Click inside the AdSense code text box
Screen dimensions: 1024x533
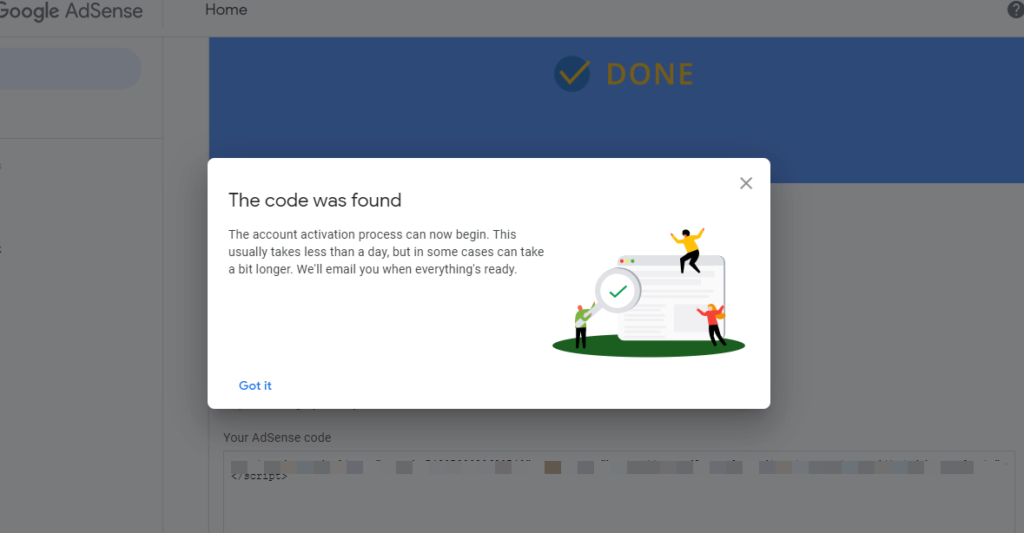point(618,491)
